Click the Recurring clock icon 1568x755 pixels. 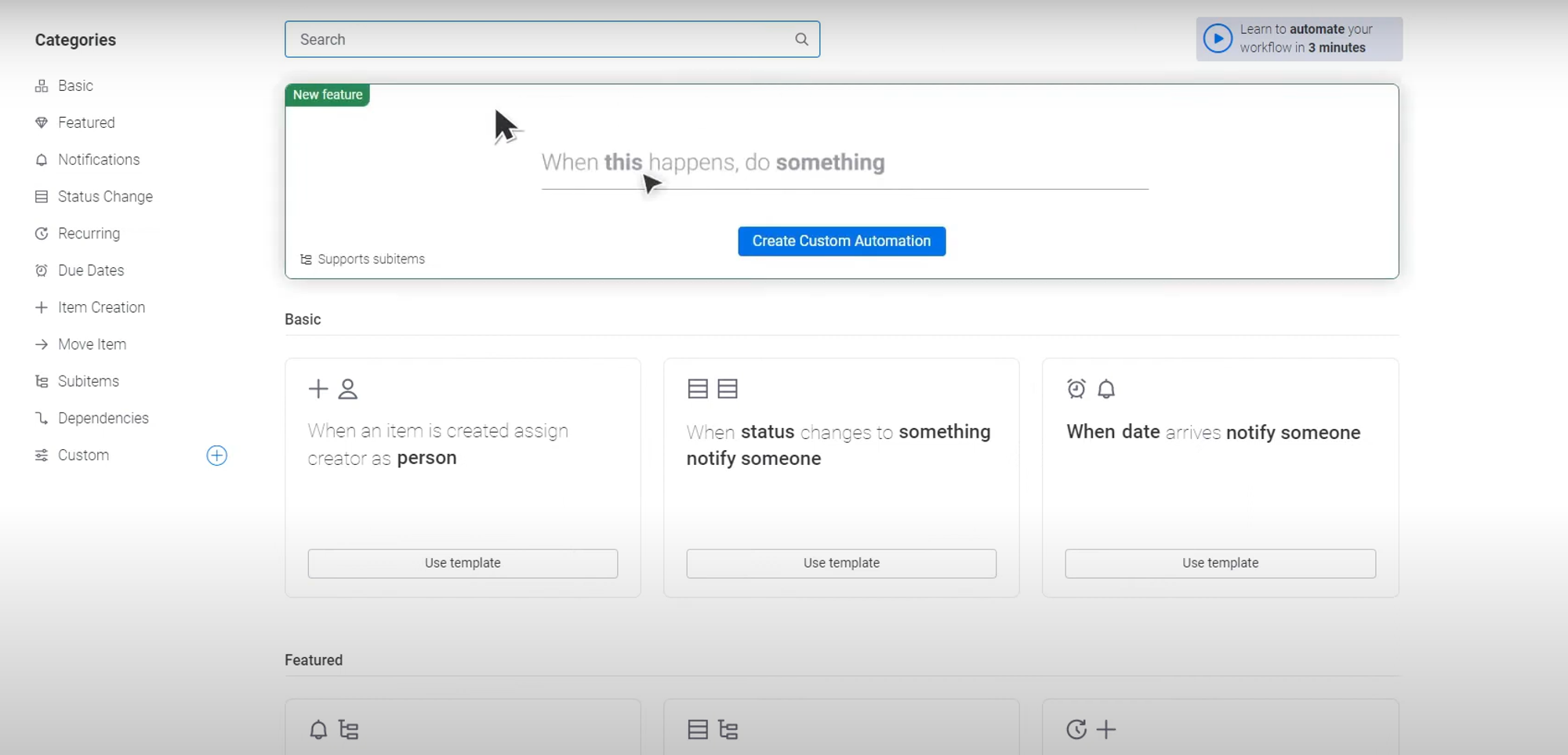coord(42,234)
